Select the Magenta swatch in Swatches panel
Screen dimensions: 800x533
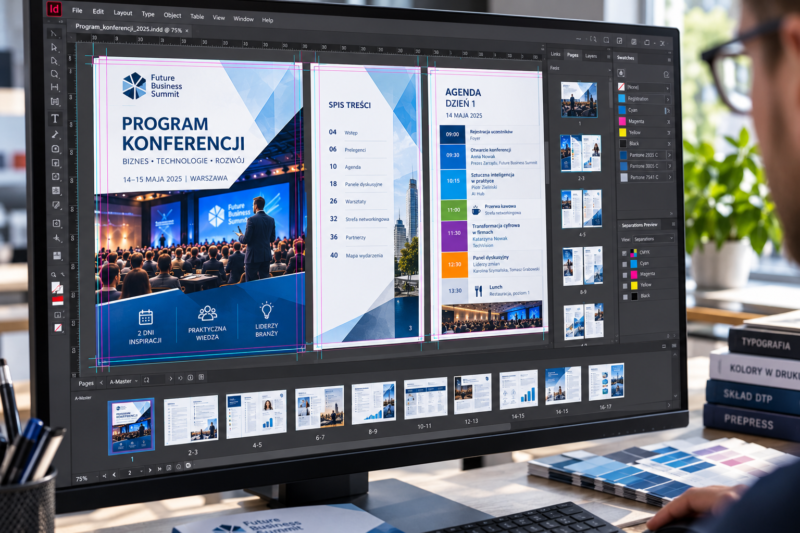tap(645, 121)
